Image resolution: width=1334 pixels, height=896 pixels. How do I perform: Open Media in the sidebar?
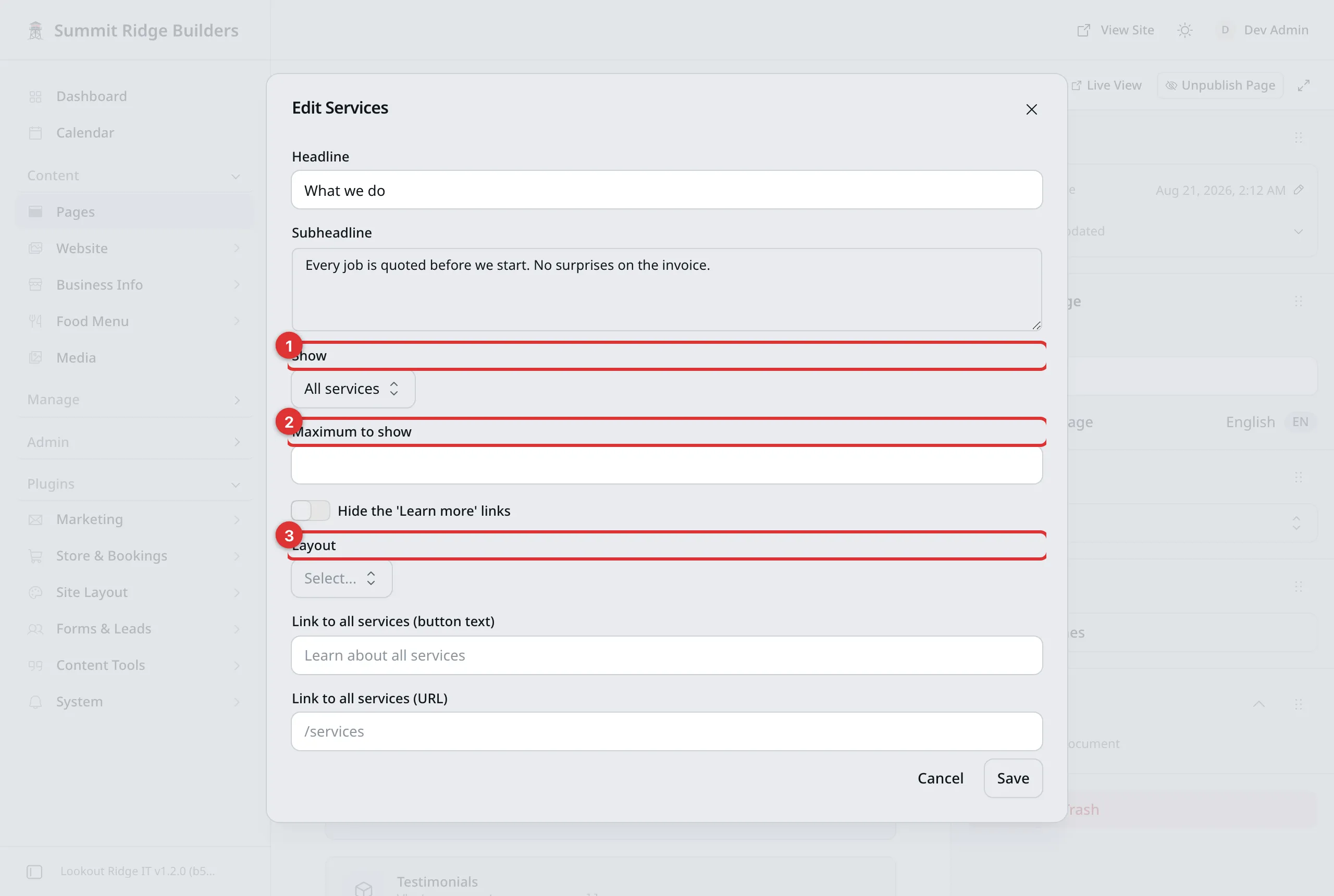135,358
